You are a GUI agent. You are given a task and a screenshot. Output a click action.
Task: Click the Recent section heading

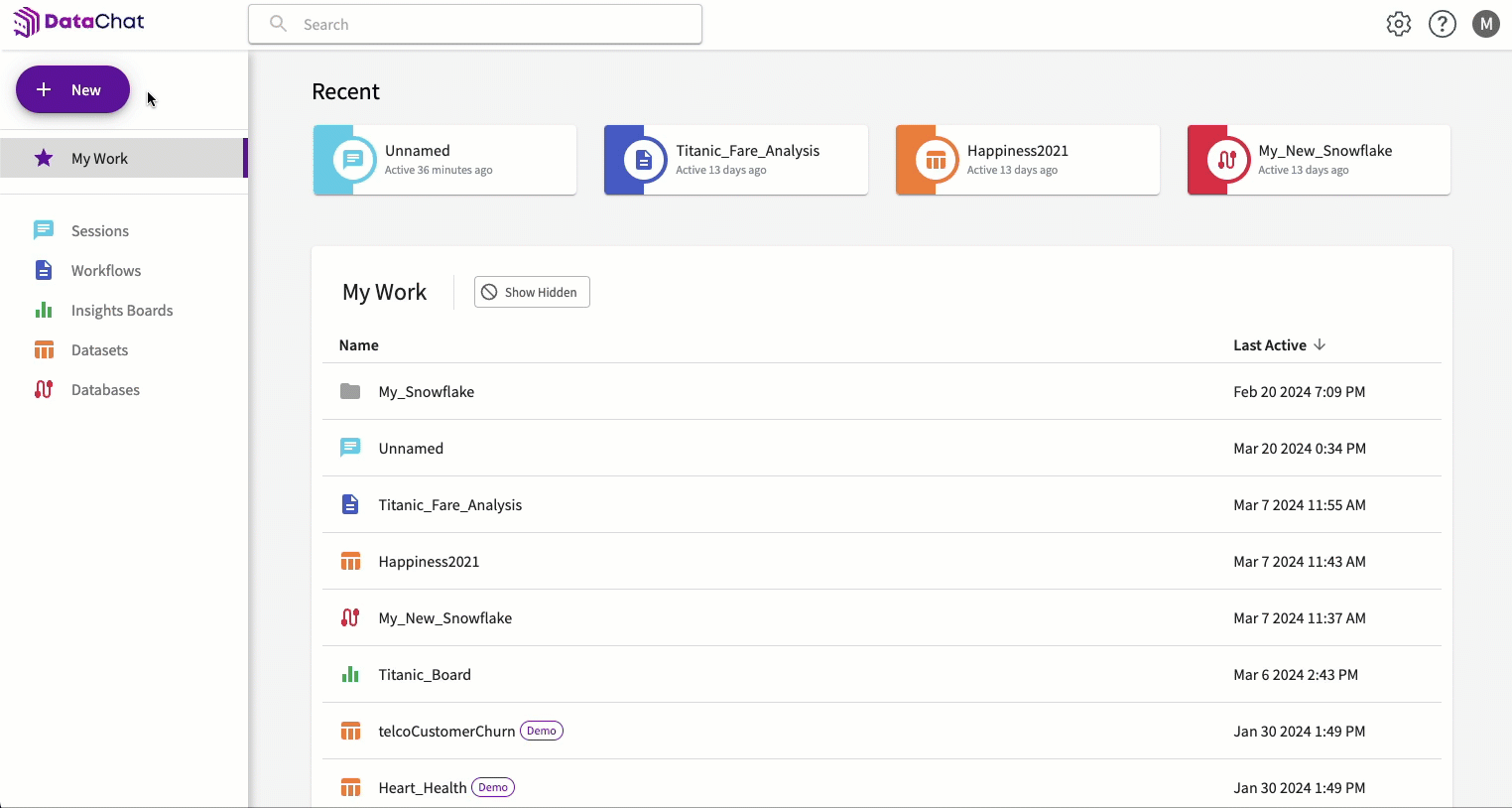[x=345, y=91]
